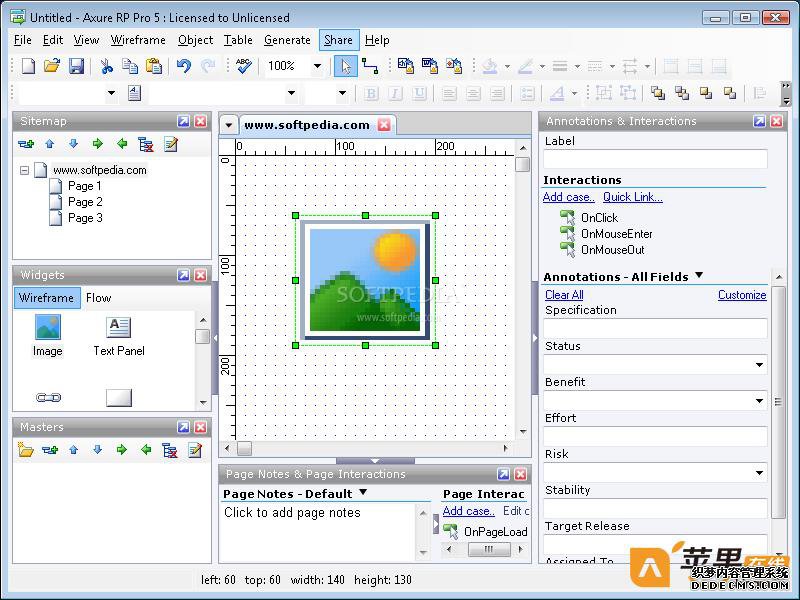Save the project with the floppy icon
Image resolution: width=800 pixels, height=600 pixels.
(x=76, y=66)
